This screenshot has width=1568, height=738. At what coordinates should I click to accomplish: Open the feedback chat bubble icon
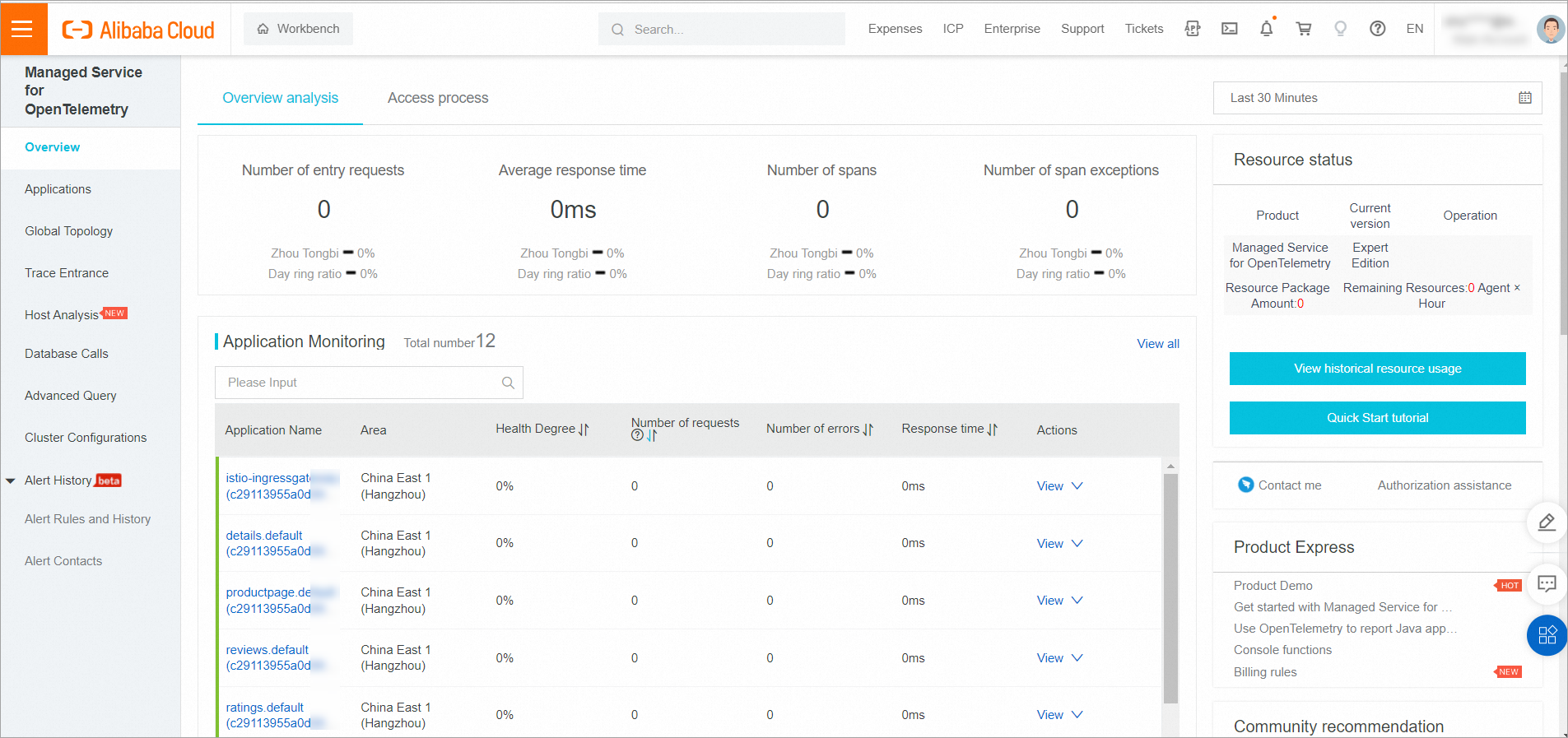pyautogui.click(x=1547, y=584)
